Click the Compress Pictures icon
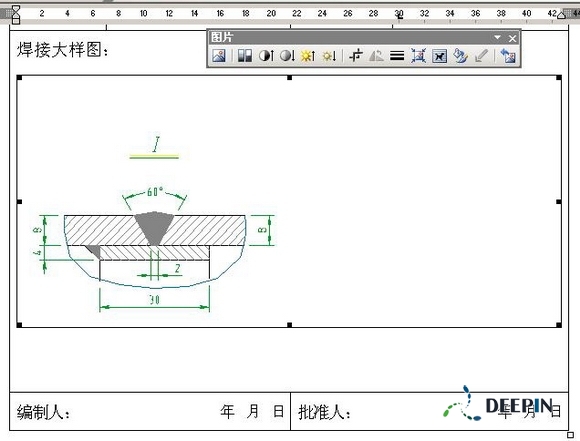The image size is (580, 441). pos(418,56)
